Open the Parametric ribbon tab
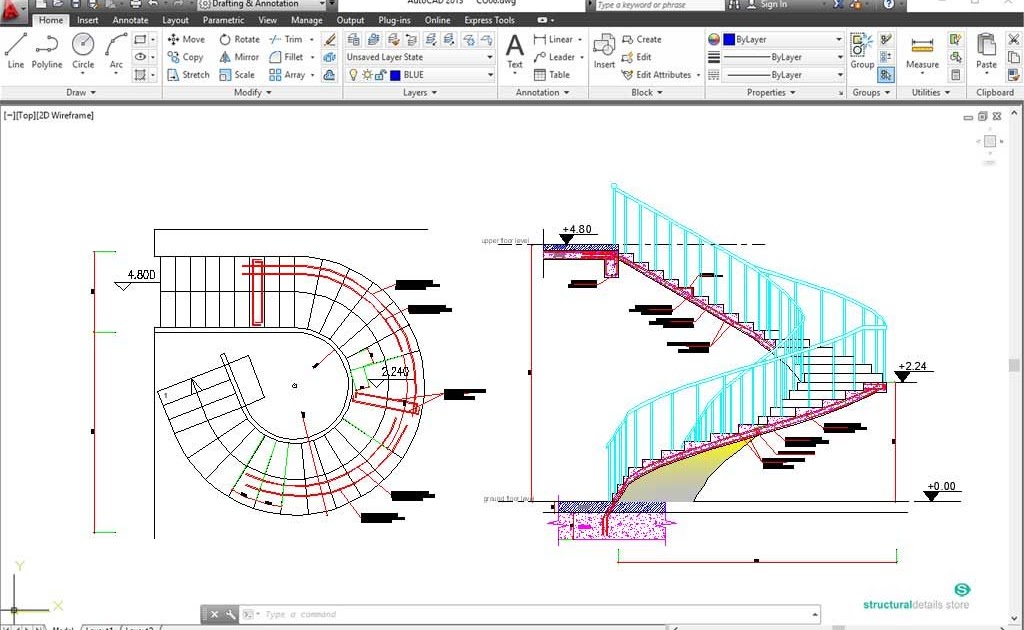Viewport: 1024px width, 630px height. tap(223, 20)
